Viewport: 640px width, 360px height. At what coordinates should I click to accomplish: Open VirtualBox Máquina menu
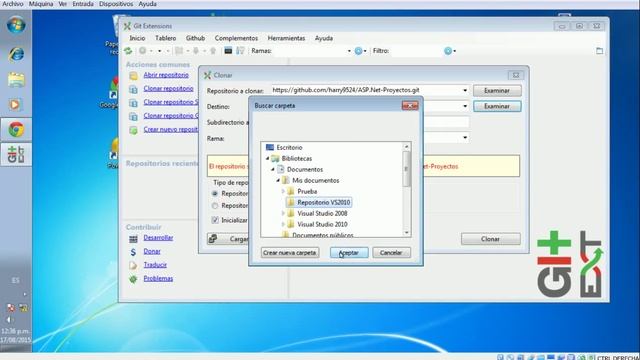point(41,4)
